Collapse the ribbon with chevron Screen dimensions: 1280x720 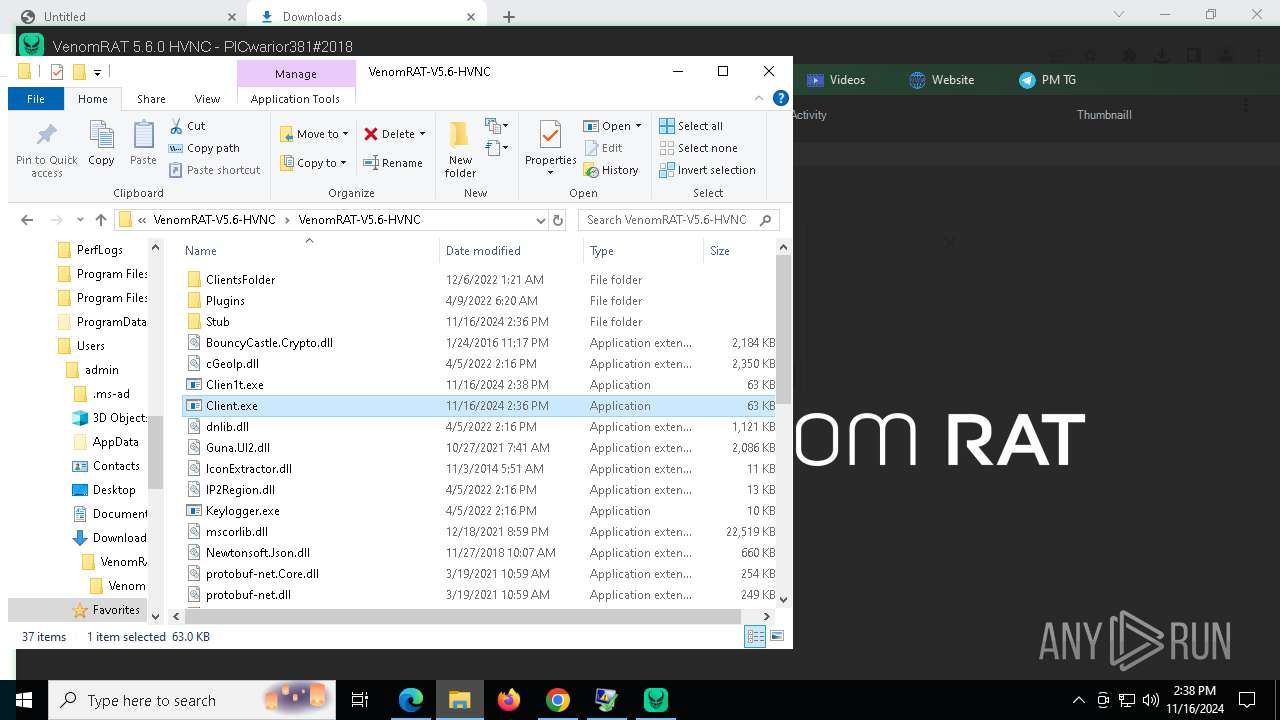tap(759, 98)
